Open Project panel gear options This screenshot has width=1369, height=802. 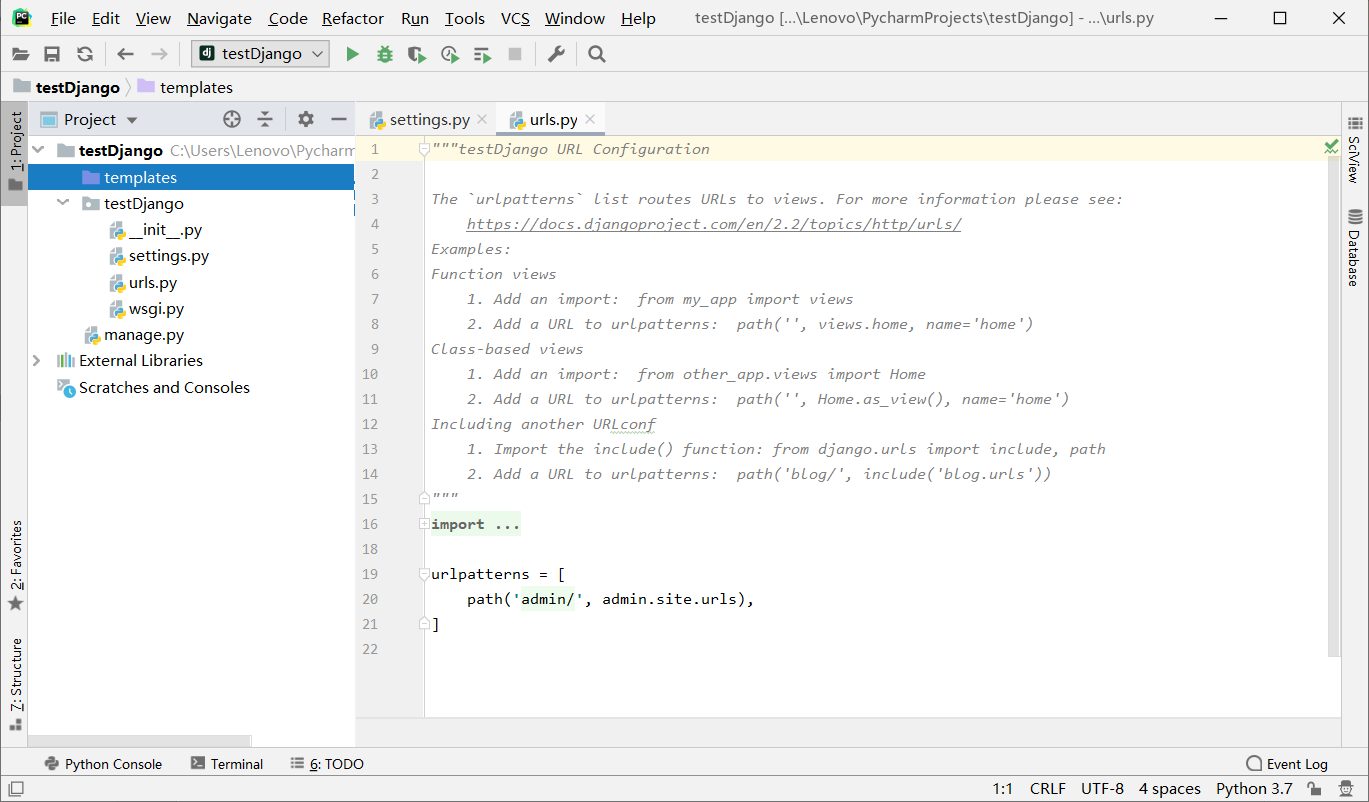point(306,119)
